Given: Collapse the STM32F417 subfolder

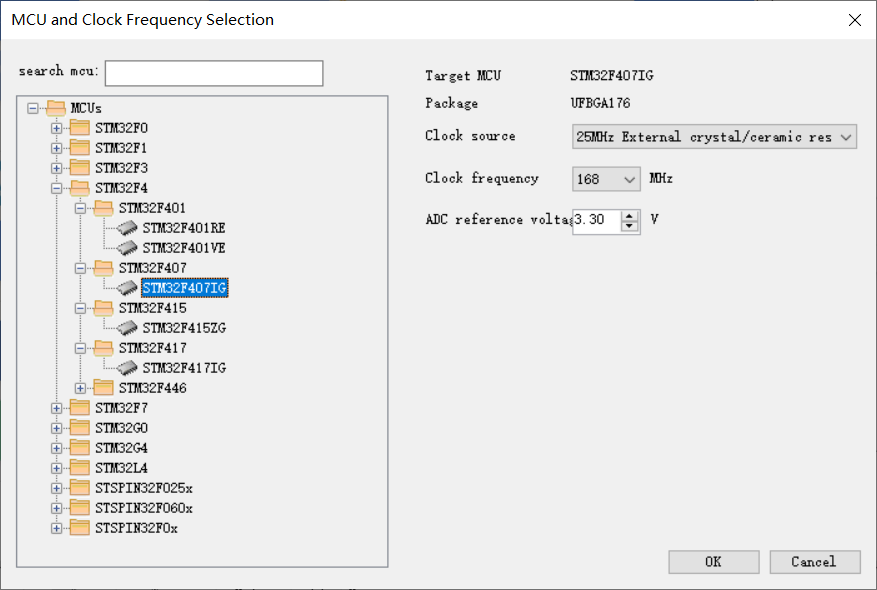Looking at the screenshot, I should (81, 348).
